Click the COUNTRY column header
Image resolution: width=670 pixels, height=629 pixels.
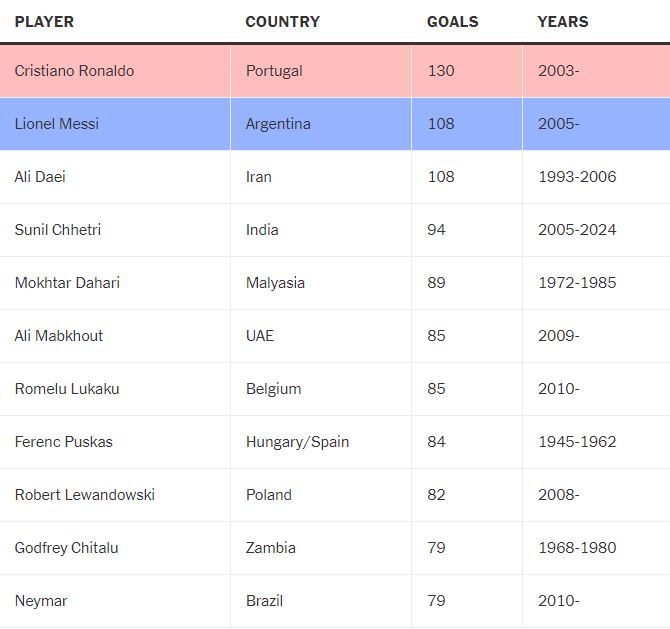coord(282,21)
